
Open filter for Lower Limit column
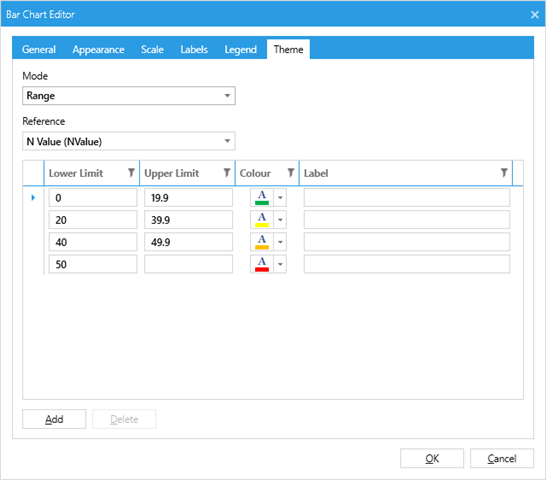pyautogui.click(x=131, y=172)
